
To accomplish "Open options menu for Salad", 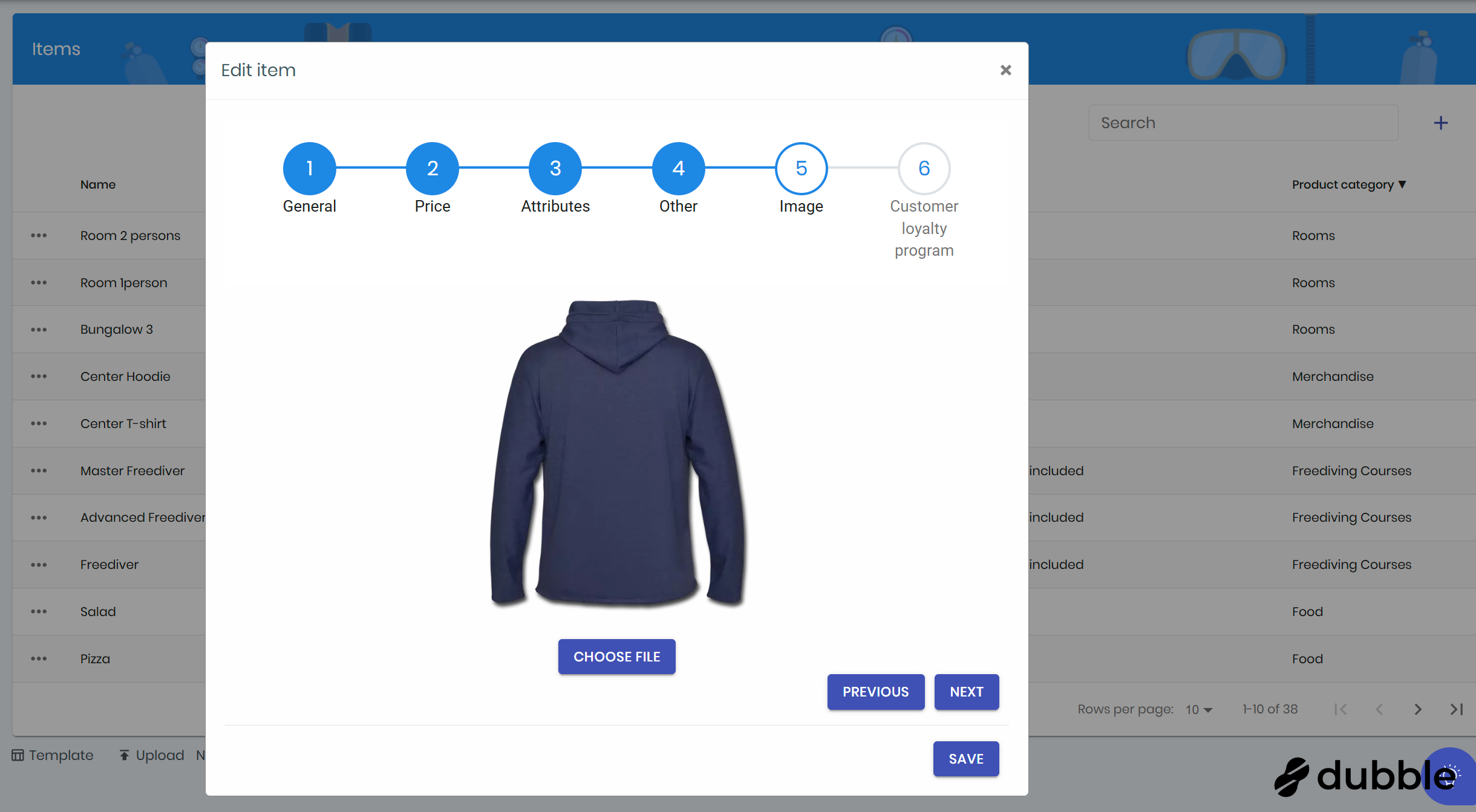I will 39,611.
